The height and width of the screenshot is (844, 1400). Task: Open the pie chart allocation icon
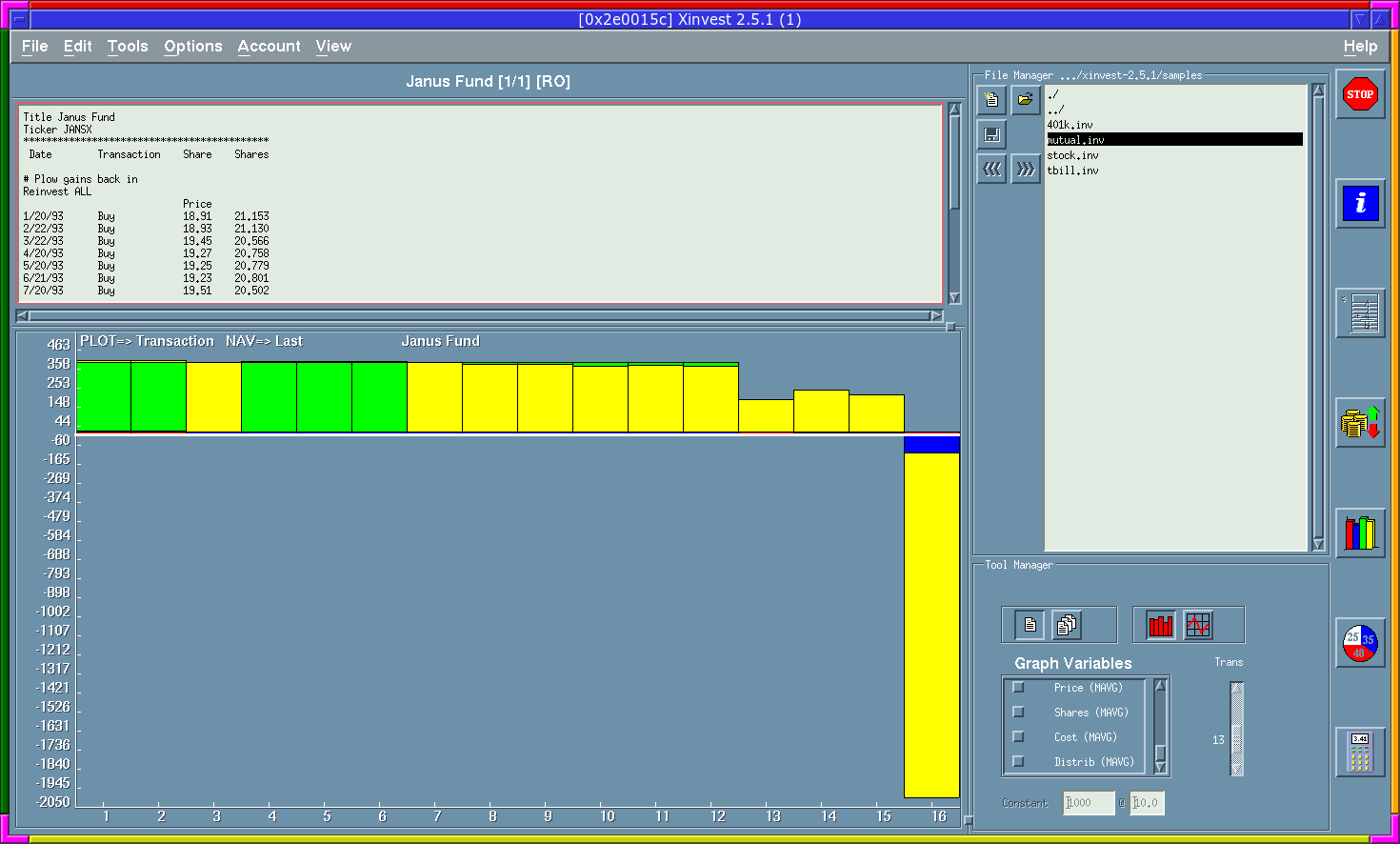pyautogui.click(x=1360, y=642)
